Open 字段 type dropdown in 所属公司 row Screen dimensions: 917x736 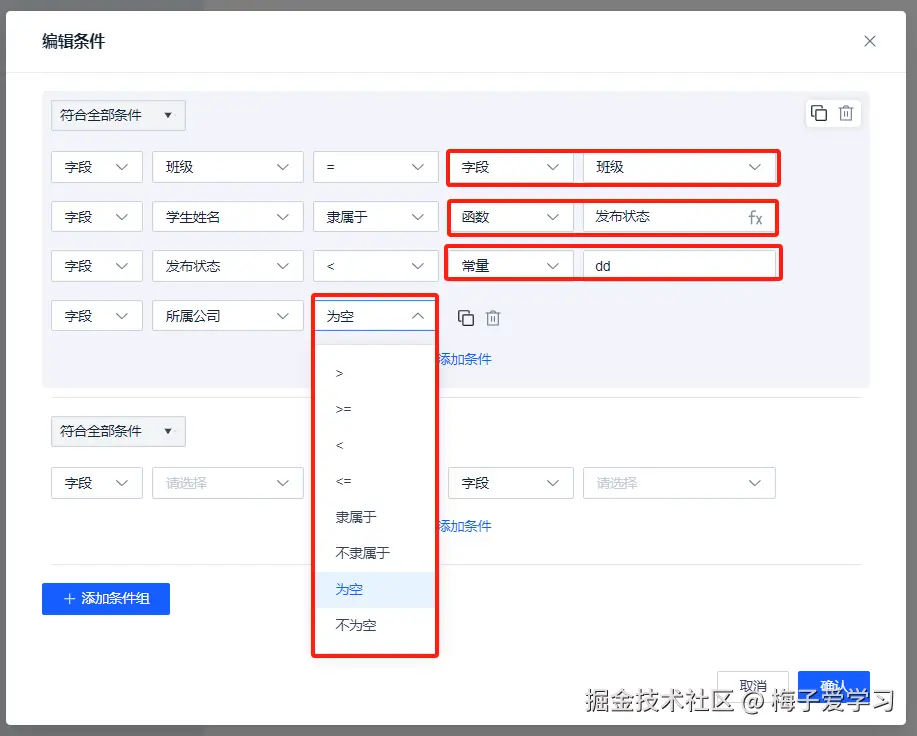[x=96, y=316]
